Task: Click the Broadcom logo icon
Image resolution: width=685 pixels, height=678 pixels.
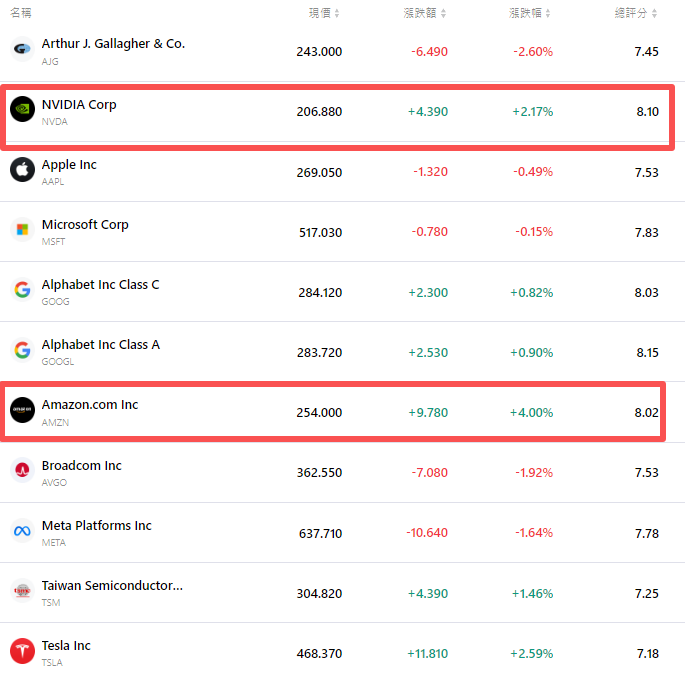Action: (x=22, y=471)
